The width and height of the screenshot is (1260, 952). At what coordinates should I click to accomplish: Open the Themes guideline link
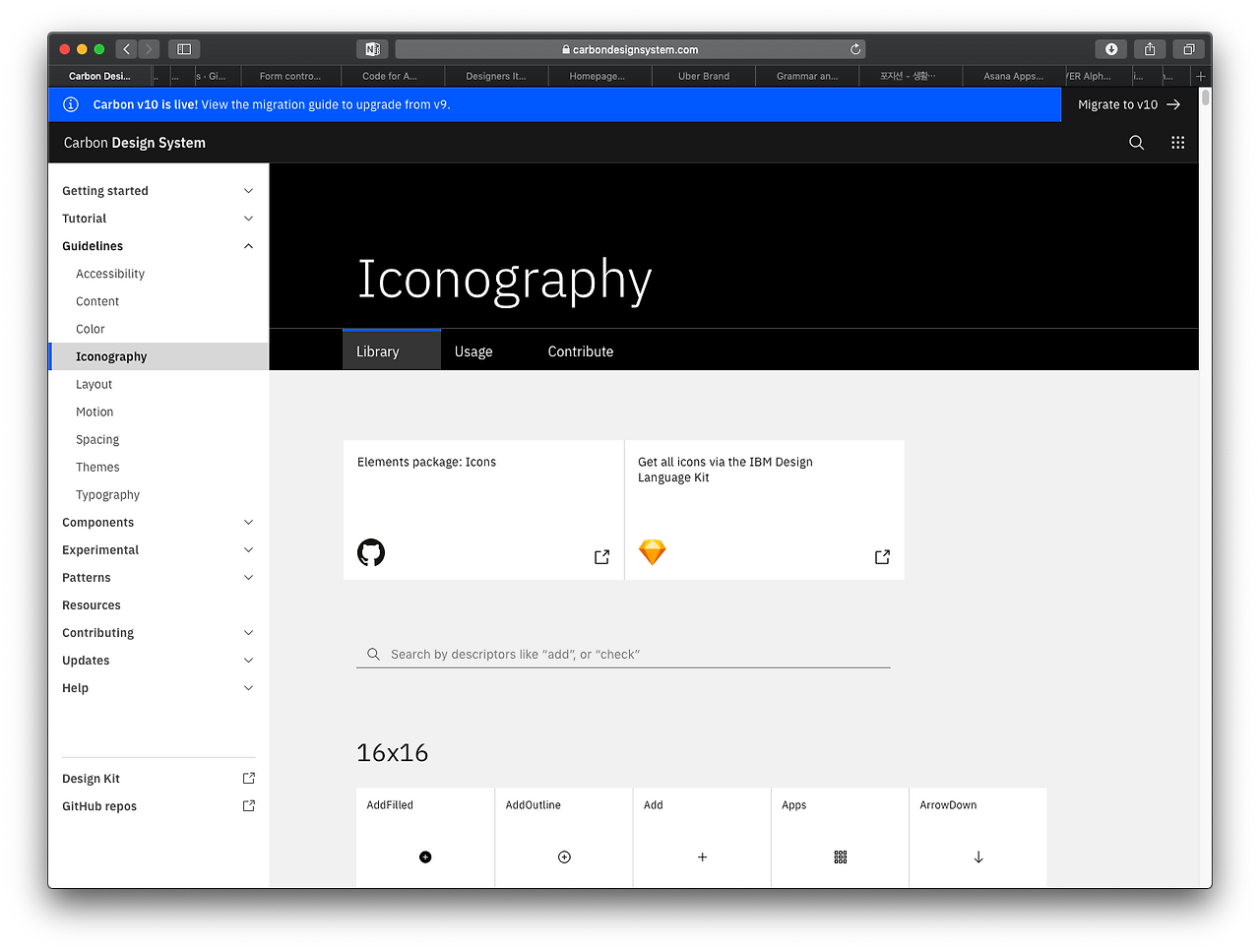click(97, 467)
